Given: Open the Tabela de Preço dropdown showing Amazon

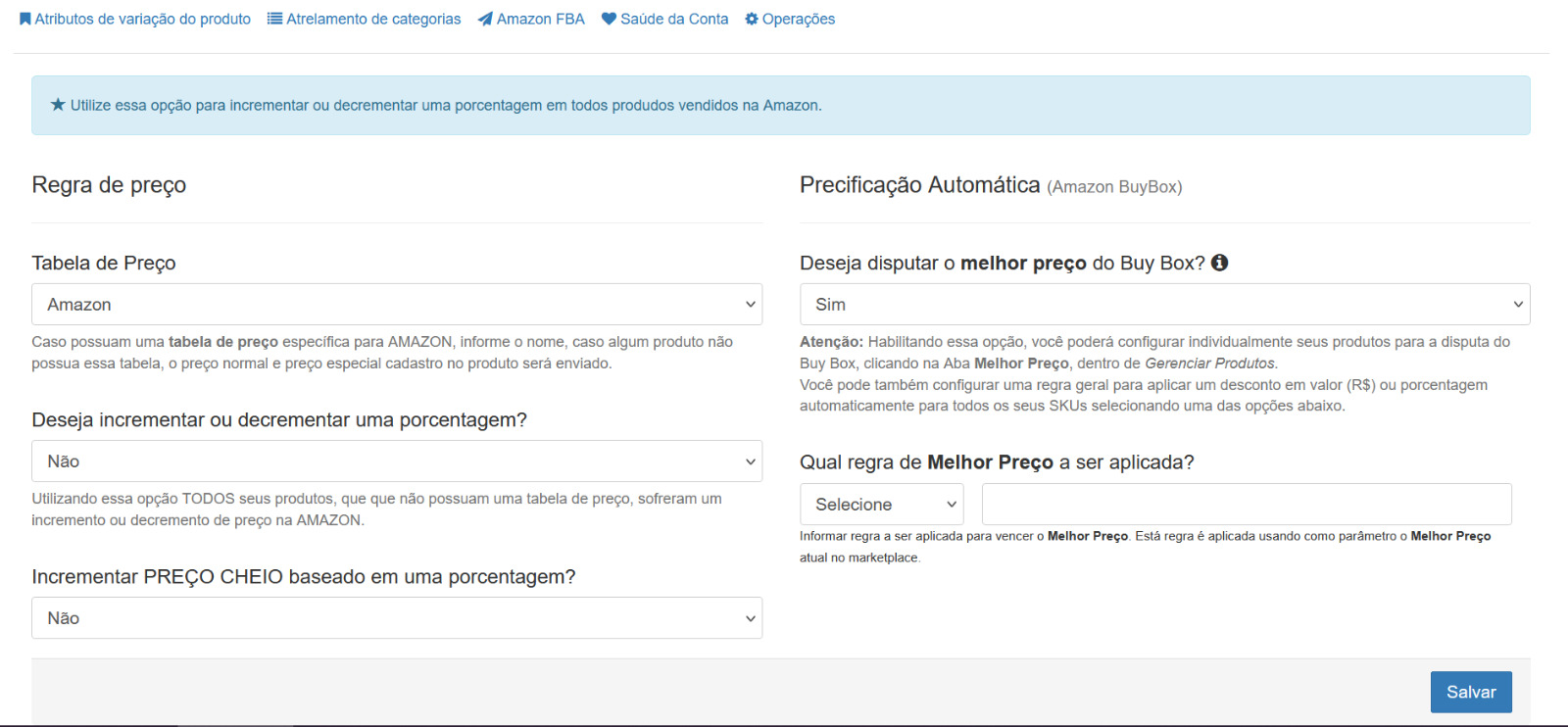Looking at the screenshot, I should coord(397,305).
